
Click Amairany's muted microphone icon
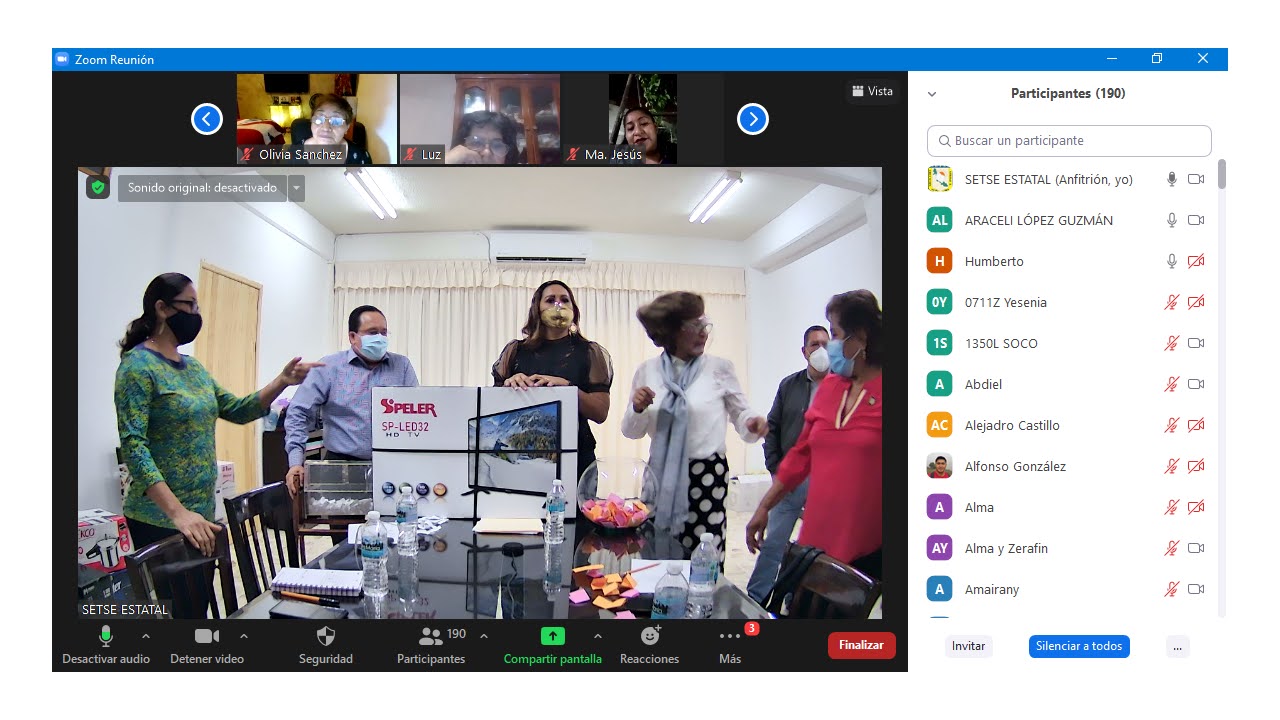click(x=1172, y=589)
